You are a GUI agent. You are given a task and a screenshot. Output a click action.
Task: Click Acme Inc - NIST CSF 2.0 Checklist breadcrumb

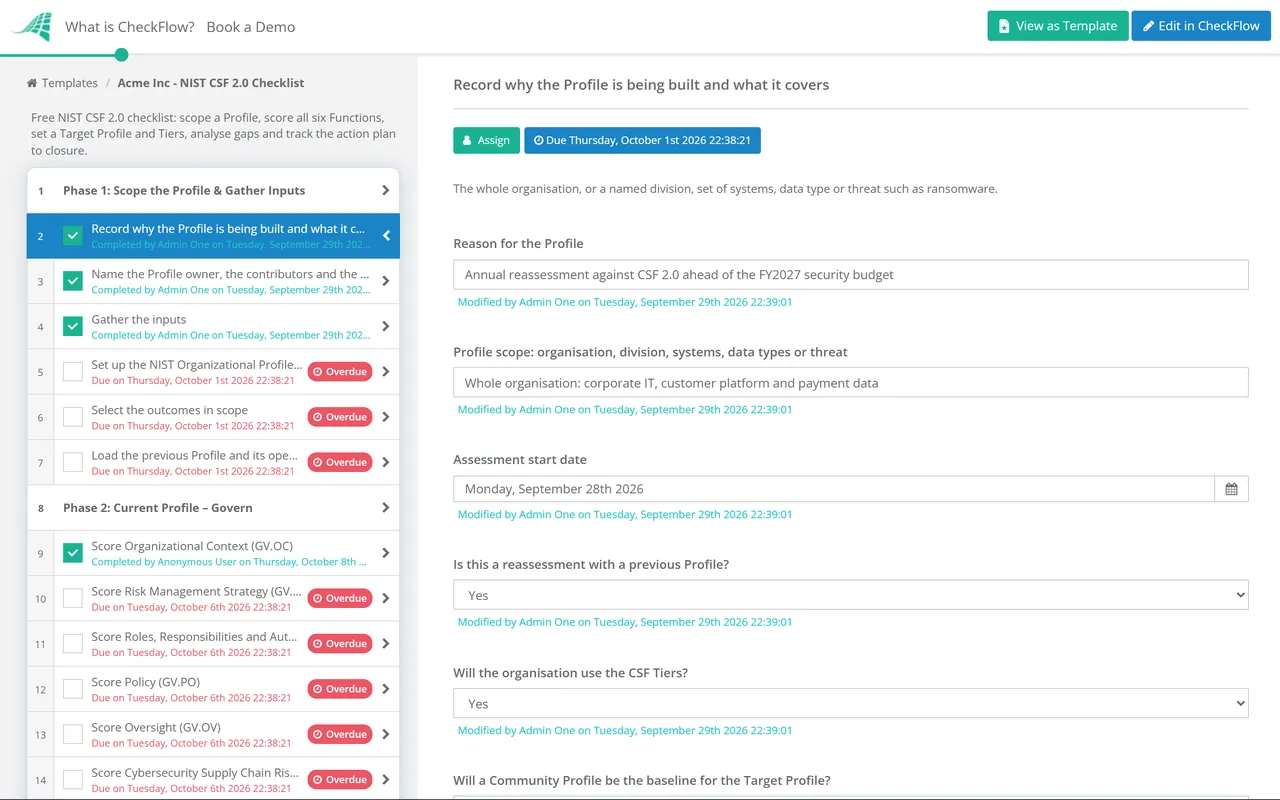tap(211, 83)
